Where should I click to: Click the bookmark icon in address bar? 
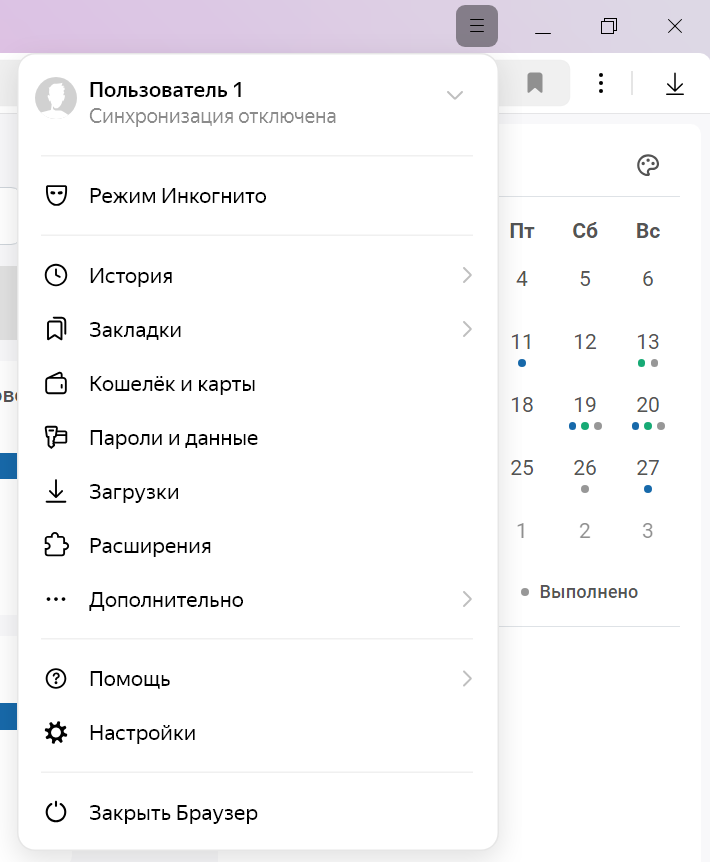click(535, 84)
